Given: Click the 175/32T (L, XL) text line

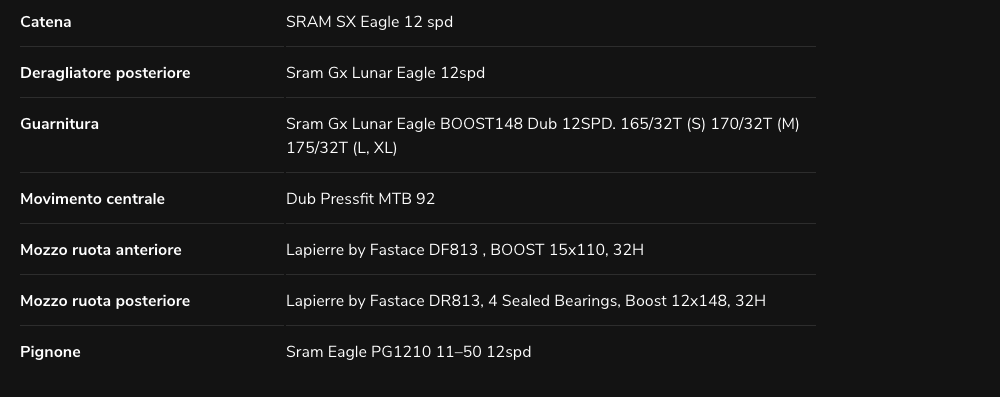Looking at the screenshot, I should point(342,148).
